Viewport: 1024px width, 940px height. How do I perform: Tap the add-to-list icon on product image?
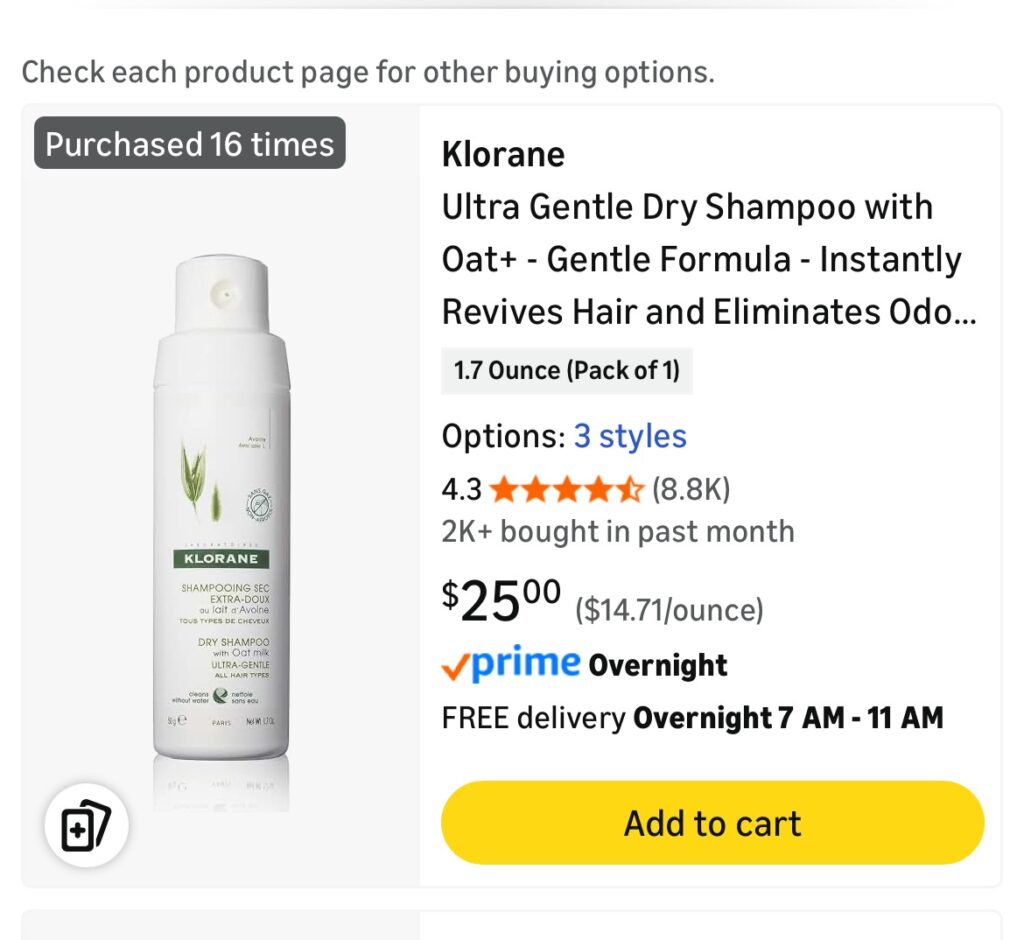point(85,825)
